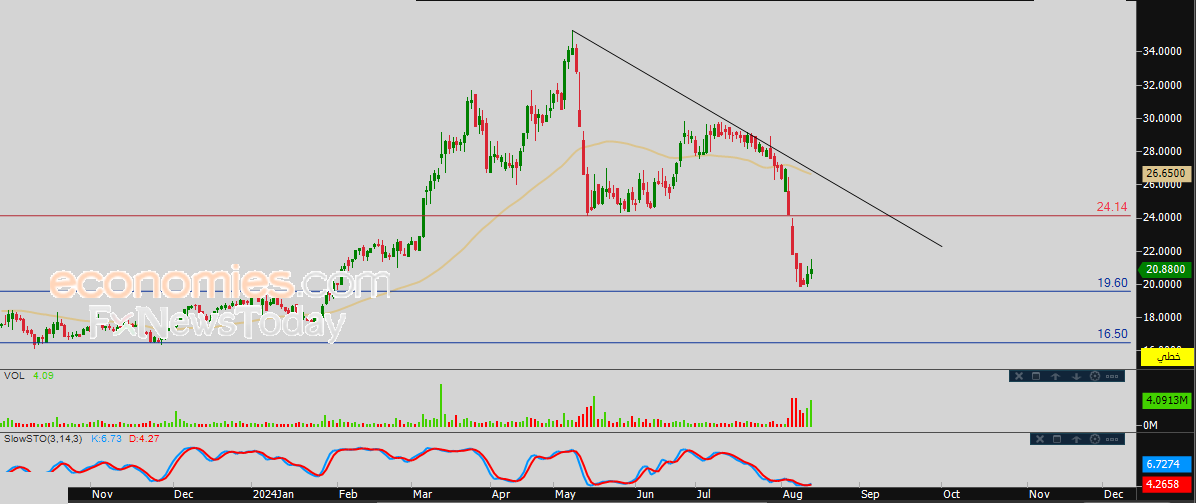Click the Dec time axis label at right

click(1112, 494)
